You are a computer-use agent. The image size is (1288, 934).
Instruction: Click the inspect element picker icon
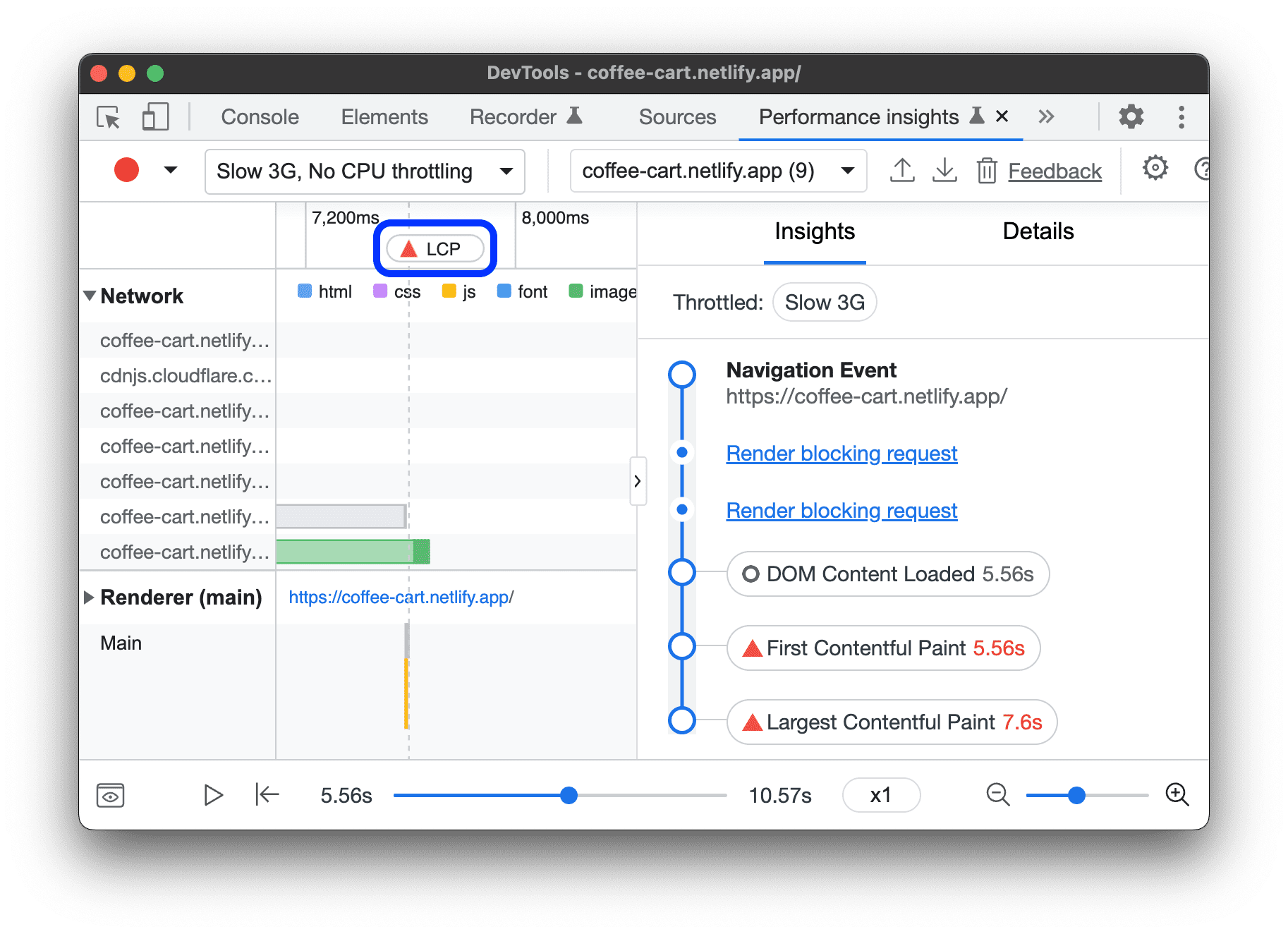(x=109, y=117)
